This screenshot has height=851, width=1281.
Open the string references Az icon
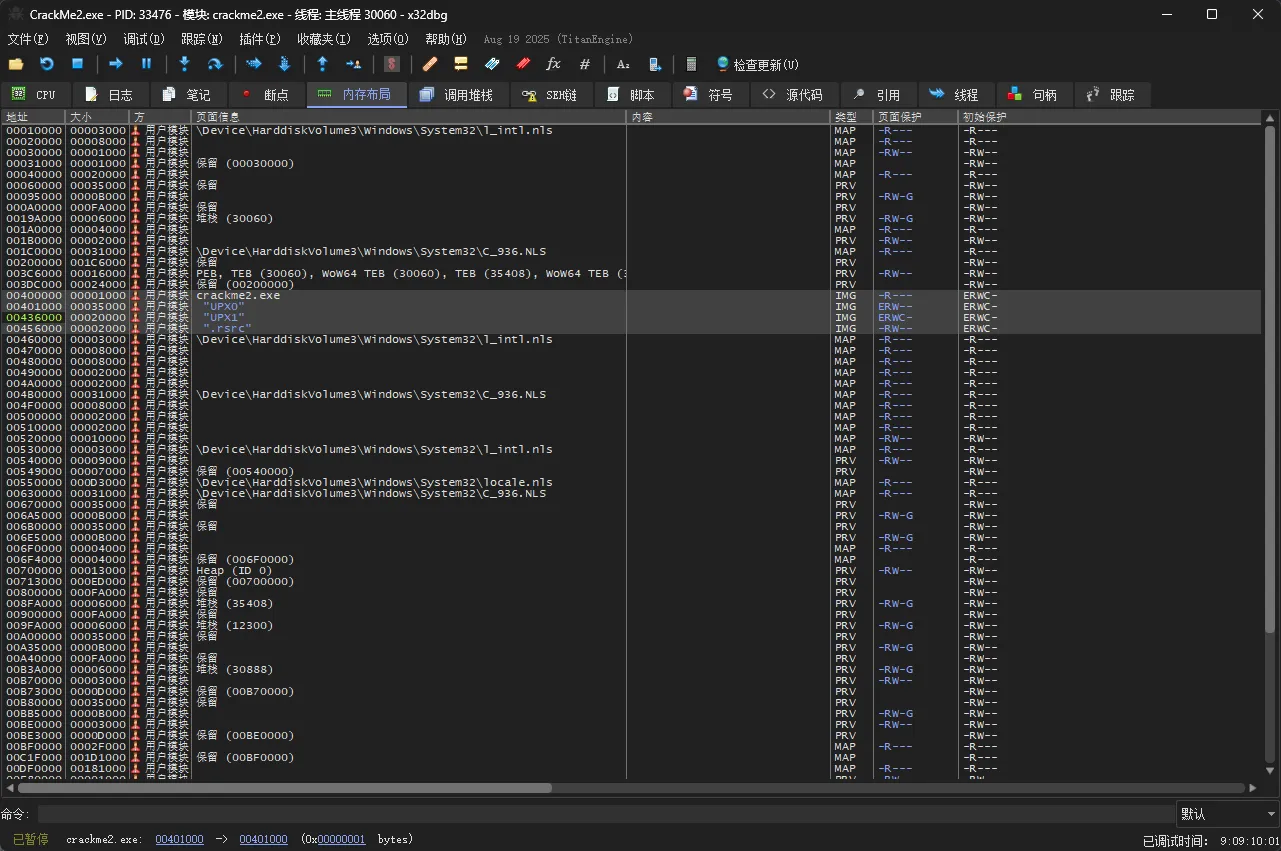point(623,64)
